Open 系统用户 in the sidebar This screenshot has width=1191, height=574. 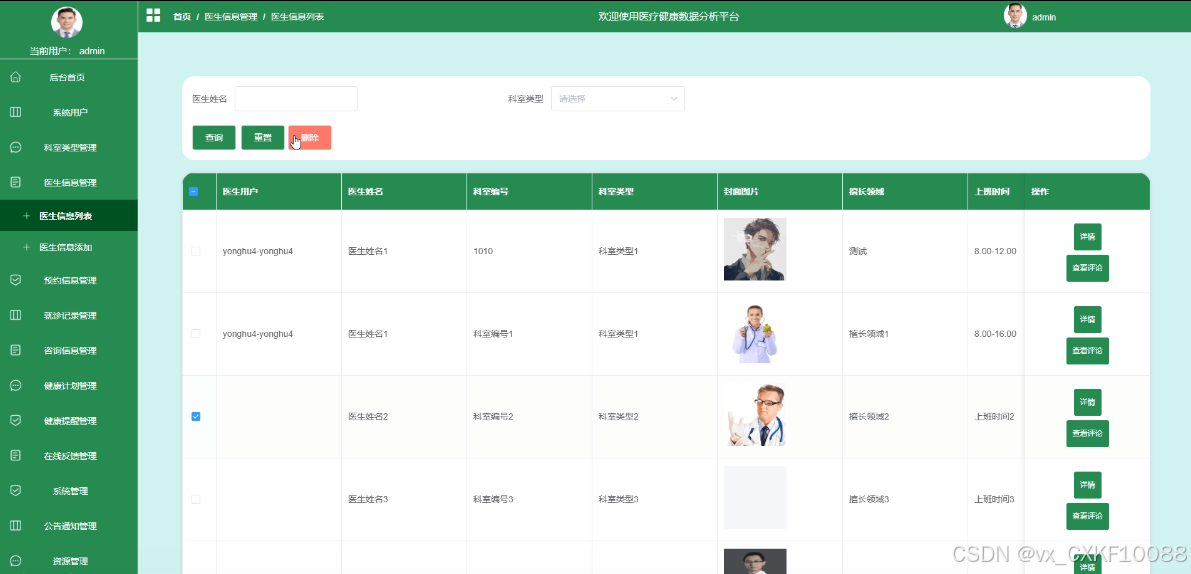[69, 112]
